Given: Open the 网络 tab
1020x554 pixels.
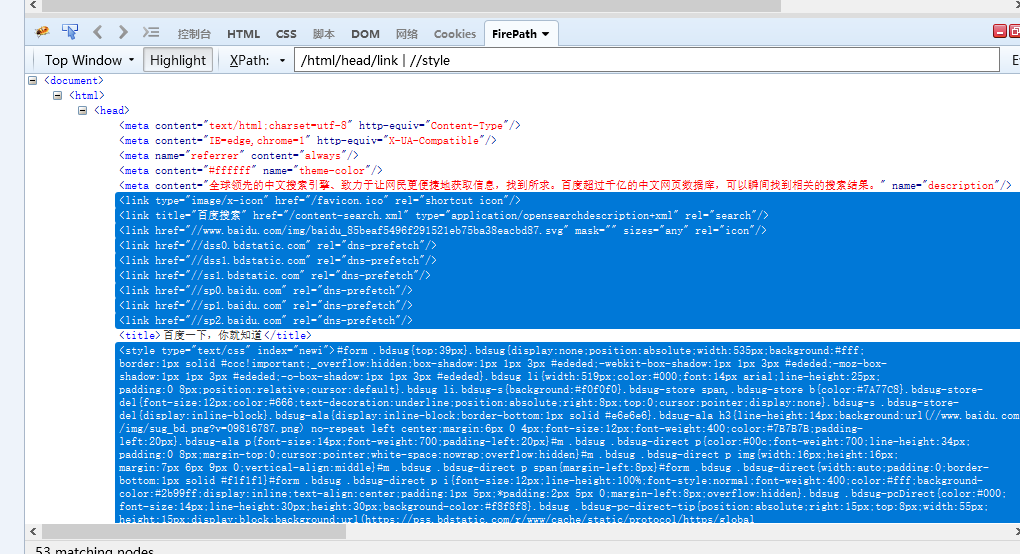Looking at the screenshot, I should tap(407, 34).
